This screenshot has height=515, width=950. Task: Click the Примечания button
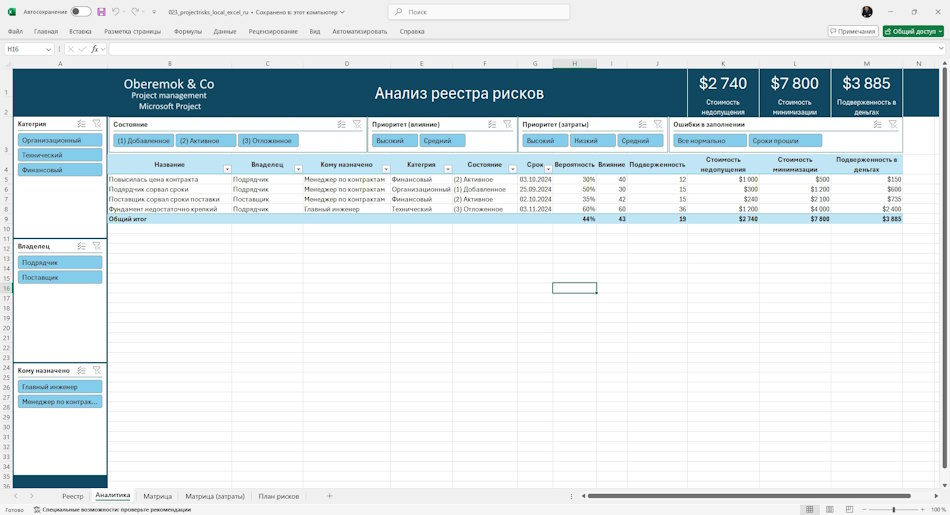click(x=853, y=32)
